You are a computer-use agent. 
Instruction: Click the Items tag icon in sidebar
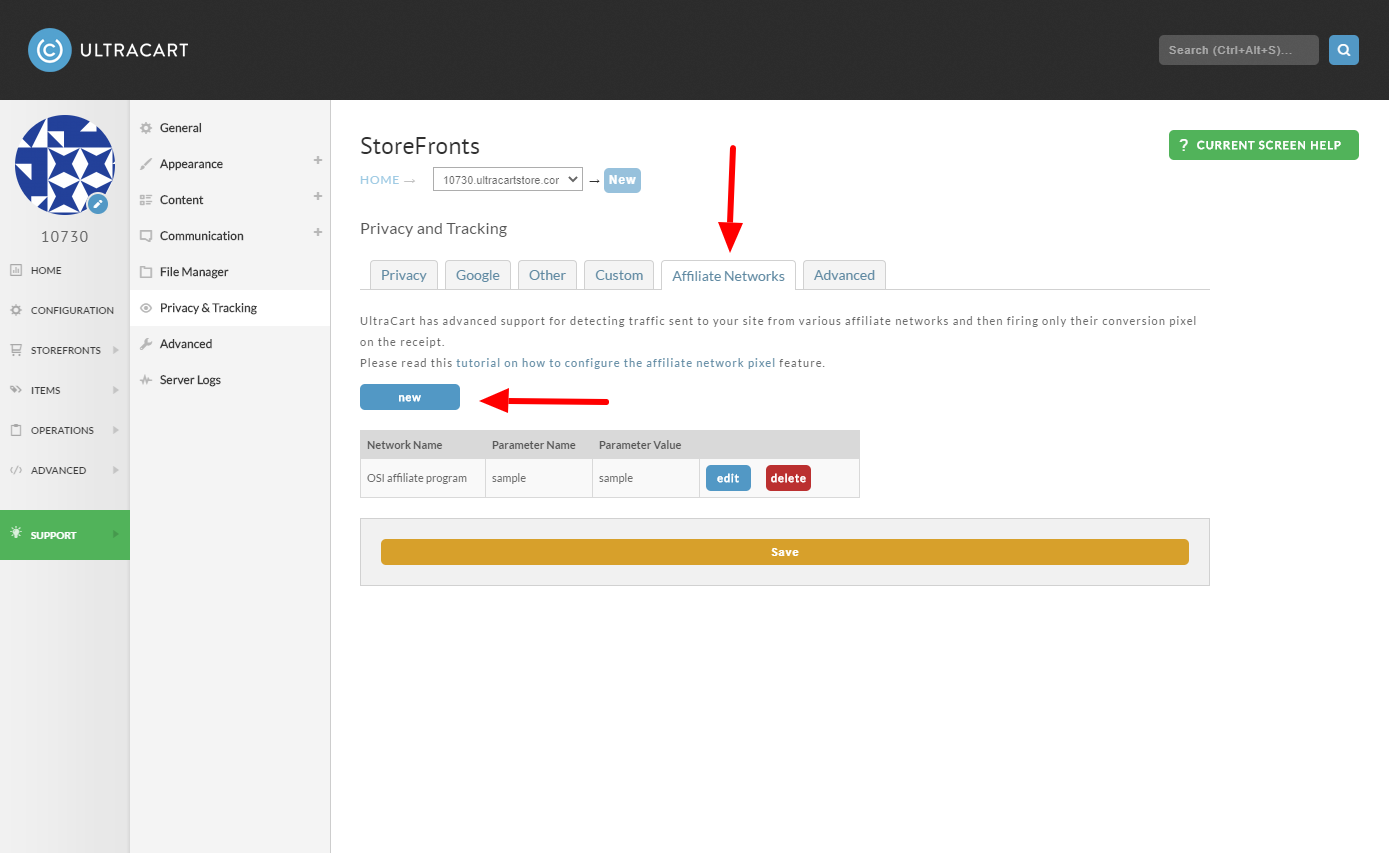point(16,390)
